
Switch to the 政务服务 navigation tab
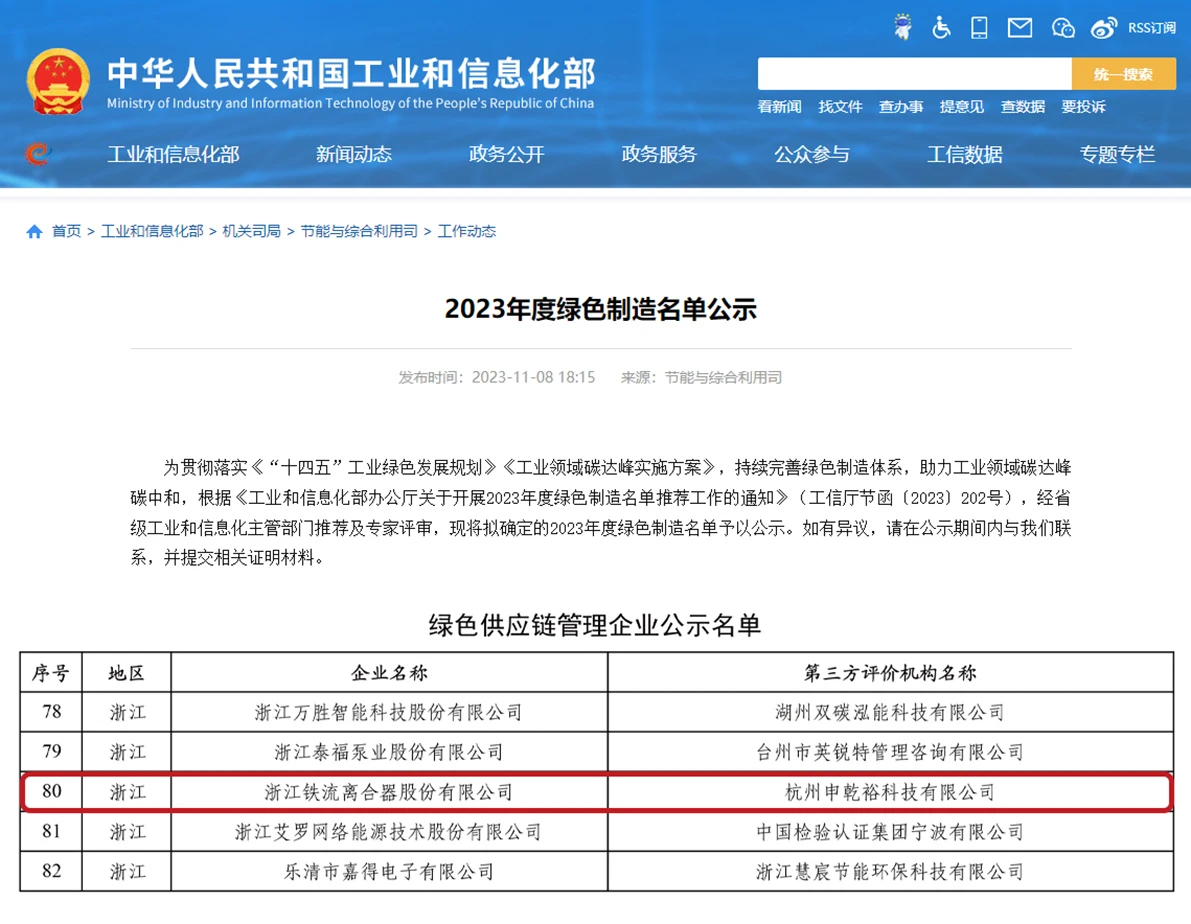(659, 154)
